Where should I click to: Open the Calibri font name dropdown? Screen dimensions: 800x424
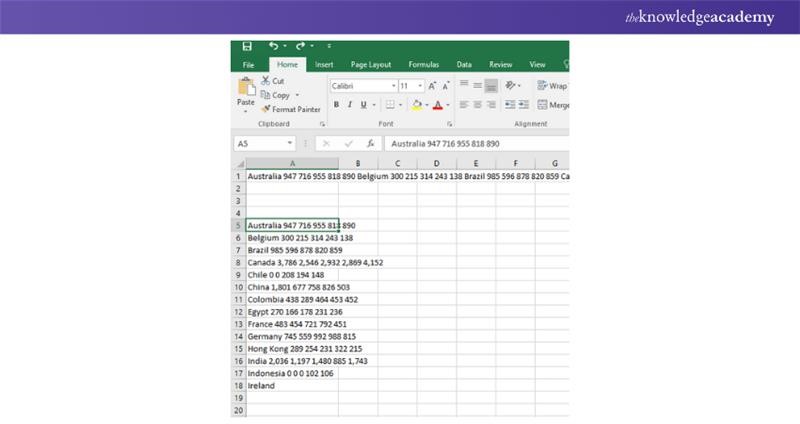(393, 86)
